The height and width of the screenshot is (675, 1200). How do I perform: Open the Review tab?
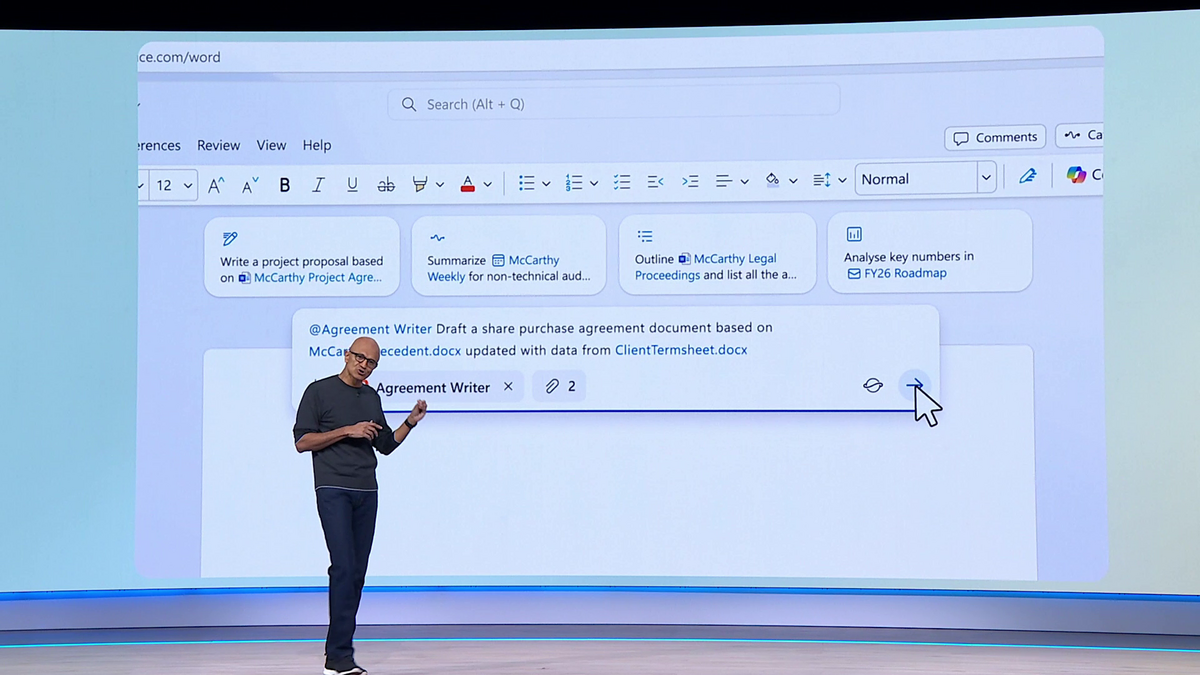click(x=218, y=145)
